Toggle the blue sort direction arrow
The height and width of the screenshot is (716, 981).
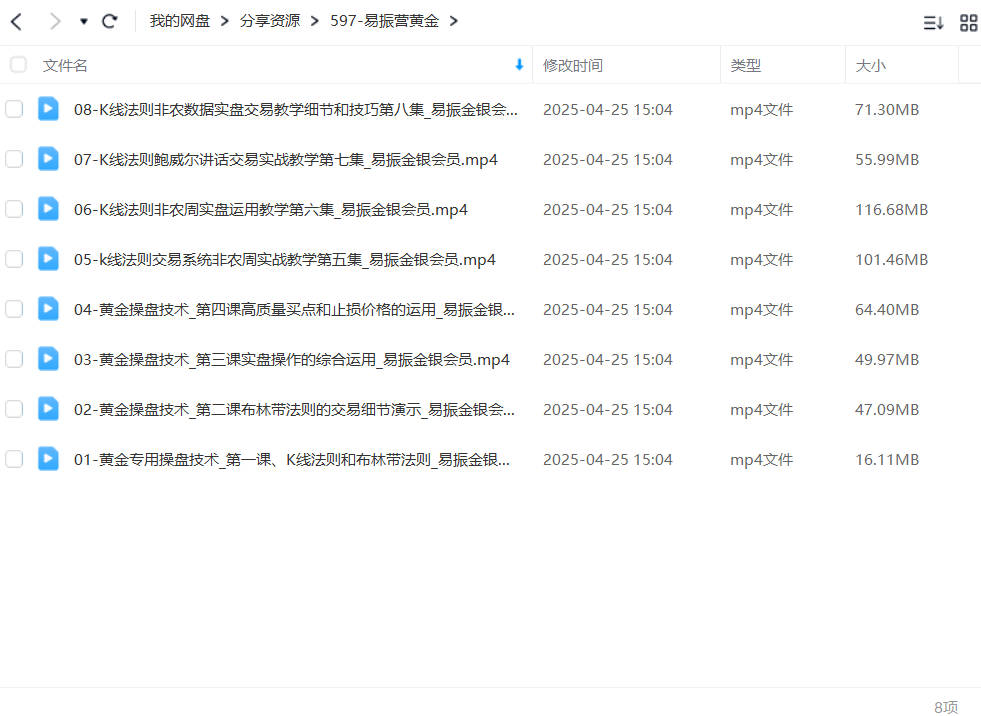pos(519,64)
